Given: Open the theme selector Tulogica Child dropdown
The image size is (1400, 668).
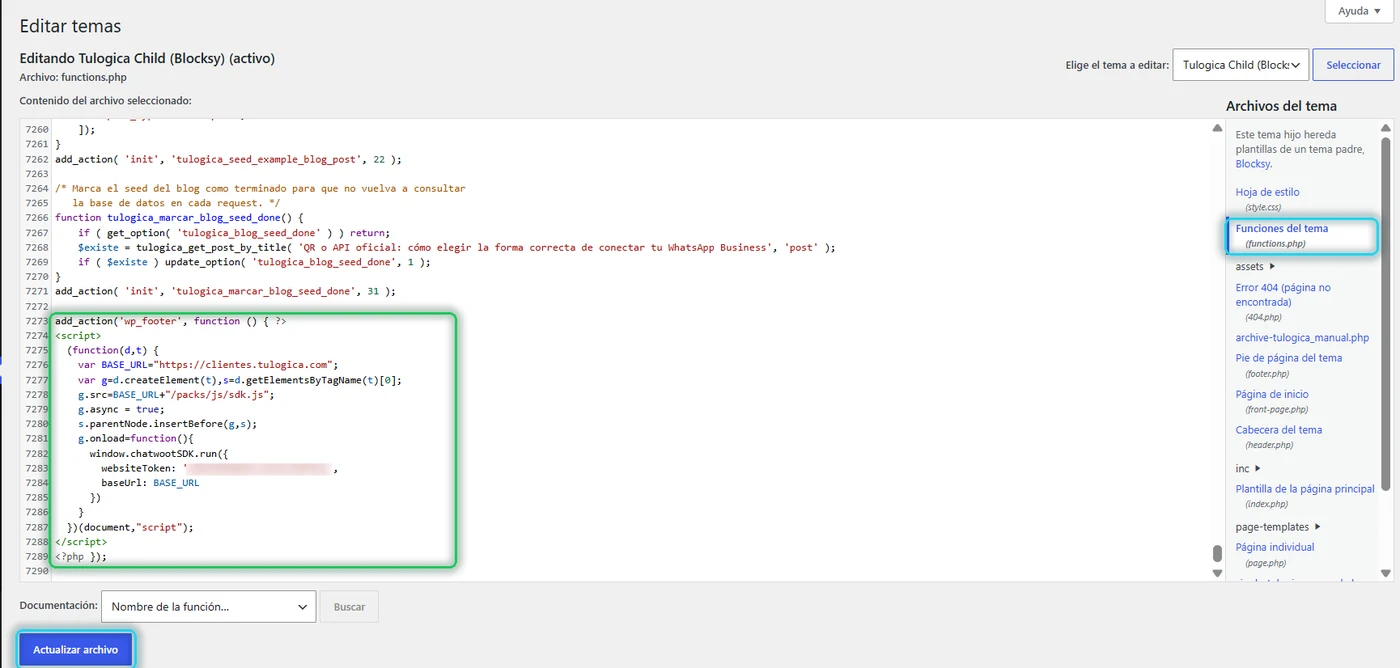Looking at the screenshot, I should 1240,65.
